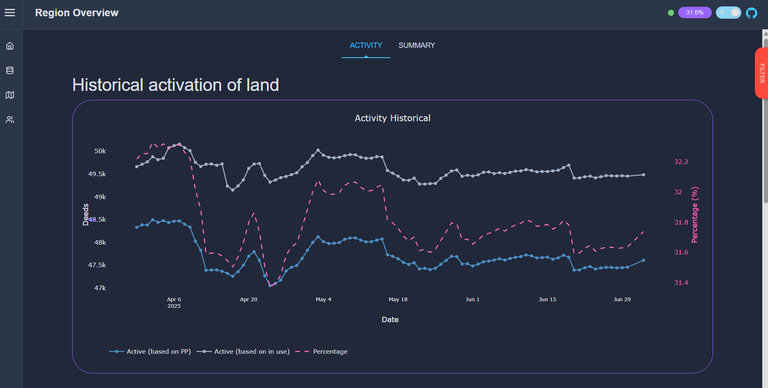The height and width of the screenshot is (388, 768).
Task: Open the database icon in the sidebar
Action: click(10, 71)
